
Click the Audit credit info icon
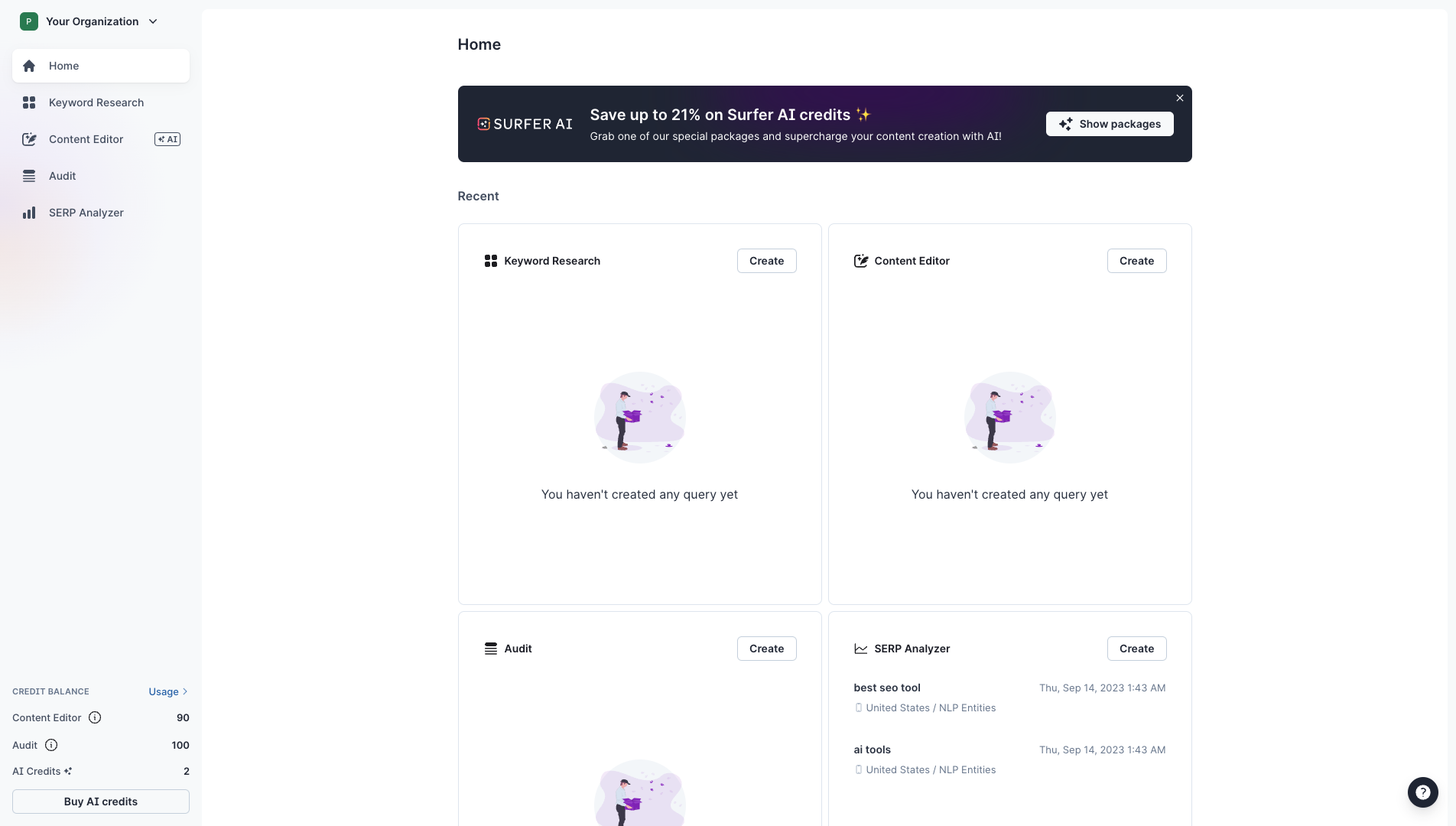coord(51,745)
